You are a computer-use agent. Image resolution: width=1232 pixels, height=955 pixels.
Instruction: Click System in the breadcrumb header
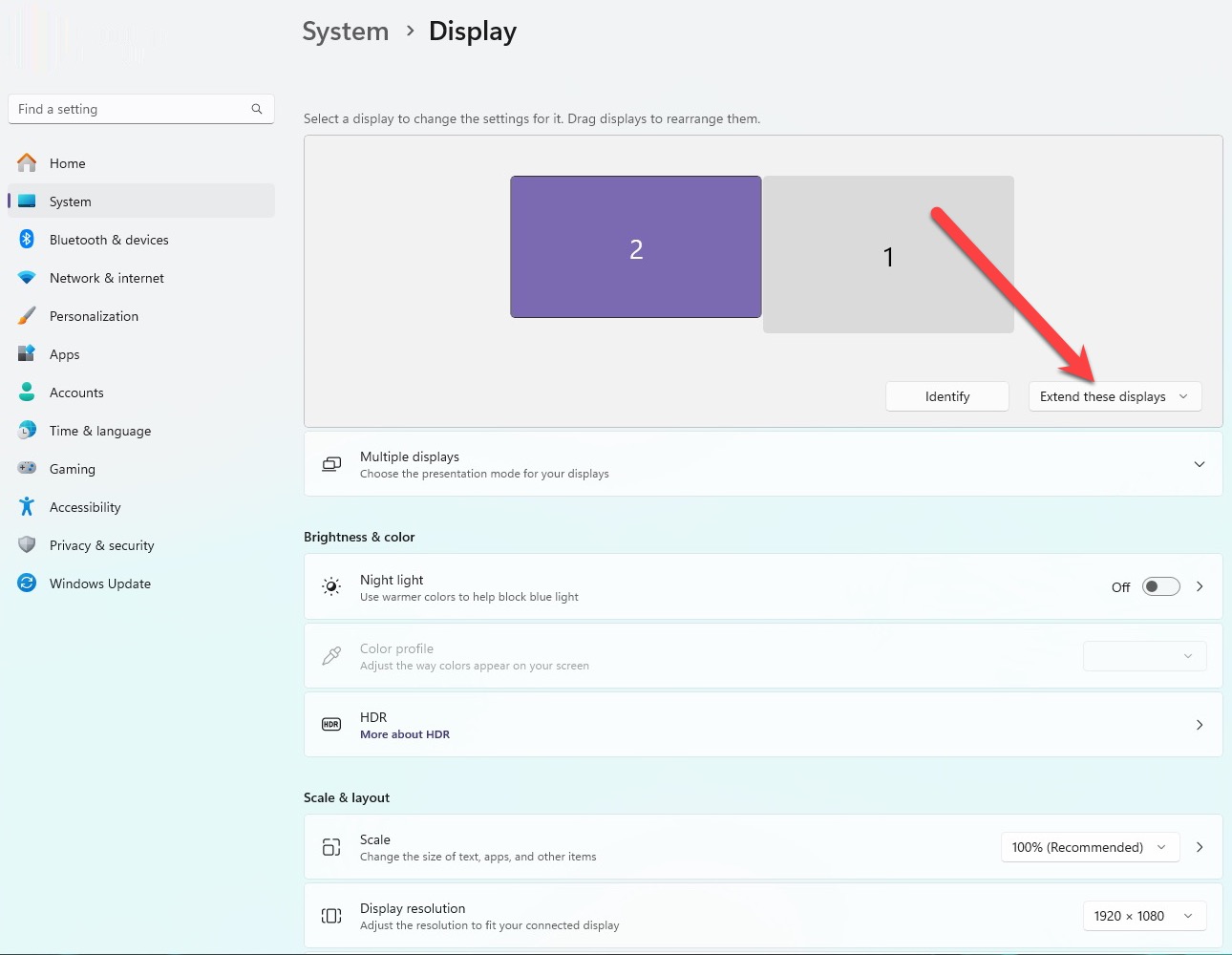pyautogui.click(x=346, y=32)
